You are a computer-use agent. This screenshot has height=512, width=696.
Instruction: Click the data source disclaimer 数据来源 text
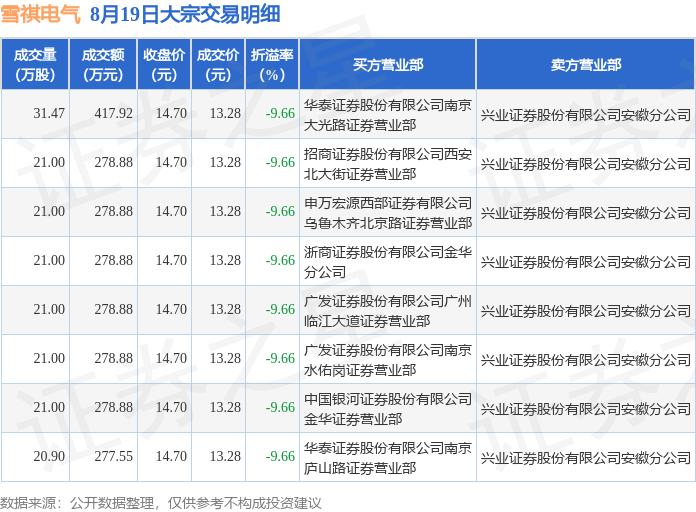pyautogui.click(x=161, y=503)
